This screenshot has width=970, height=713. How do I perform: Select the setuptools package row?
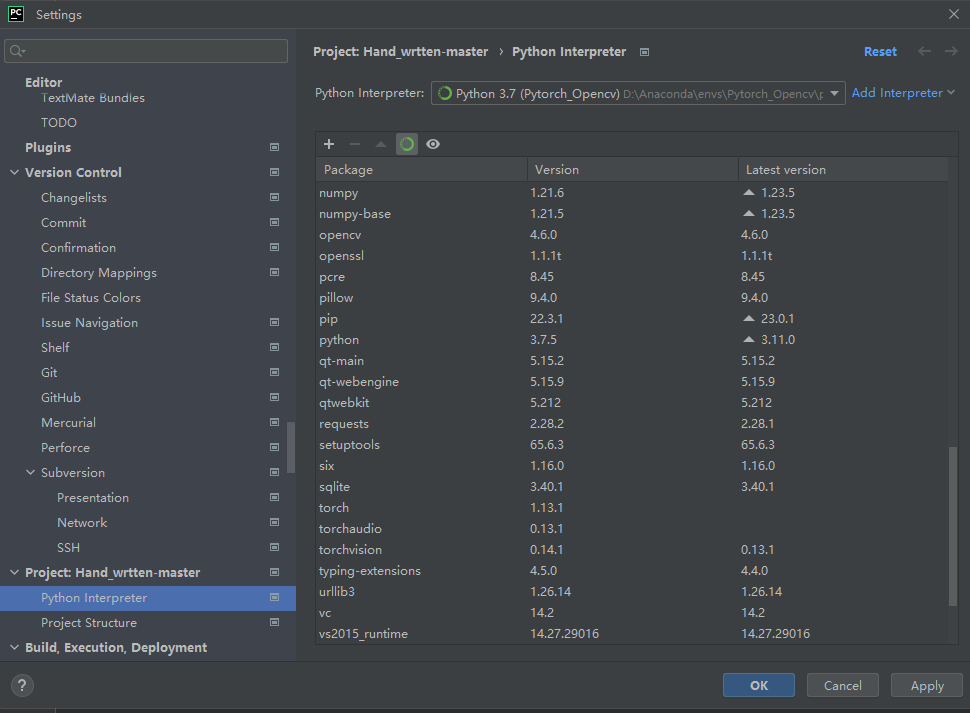coord(632,445)
